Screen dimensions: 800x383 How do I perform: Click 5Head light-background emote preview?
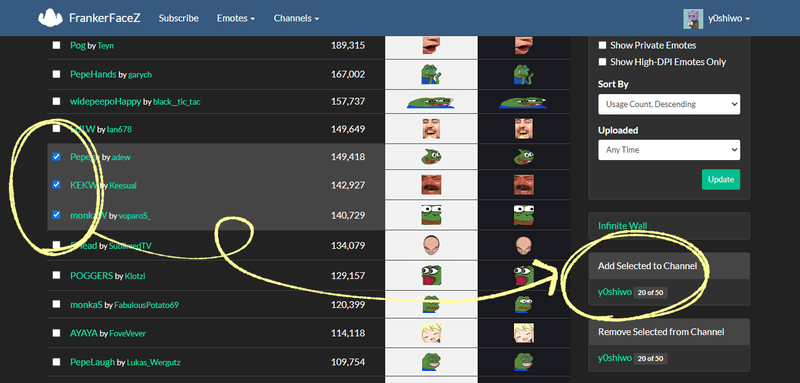tap(431, 245)
